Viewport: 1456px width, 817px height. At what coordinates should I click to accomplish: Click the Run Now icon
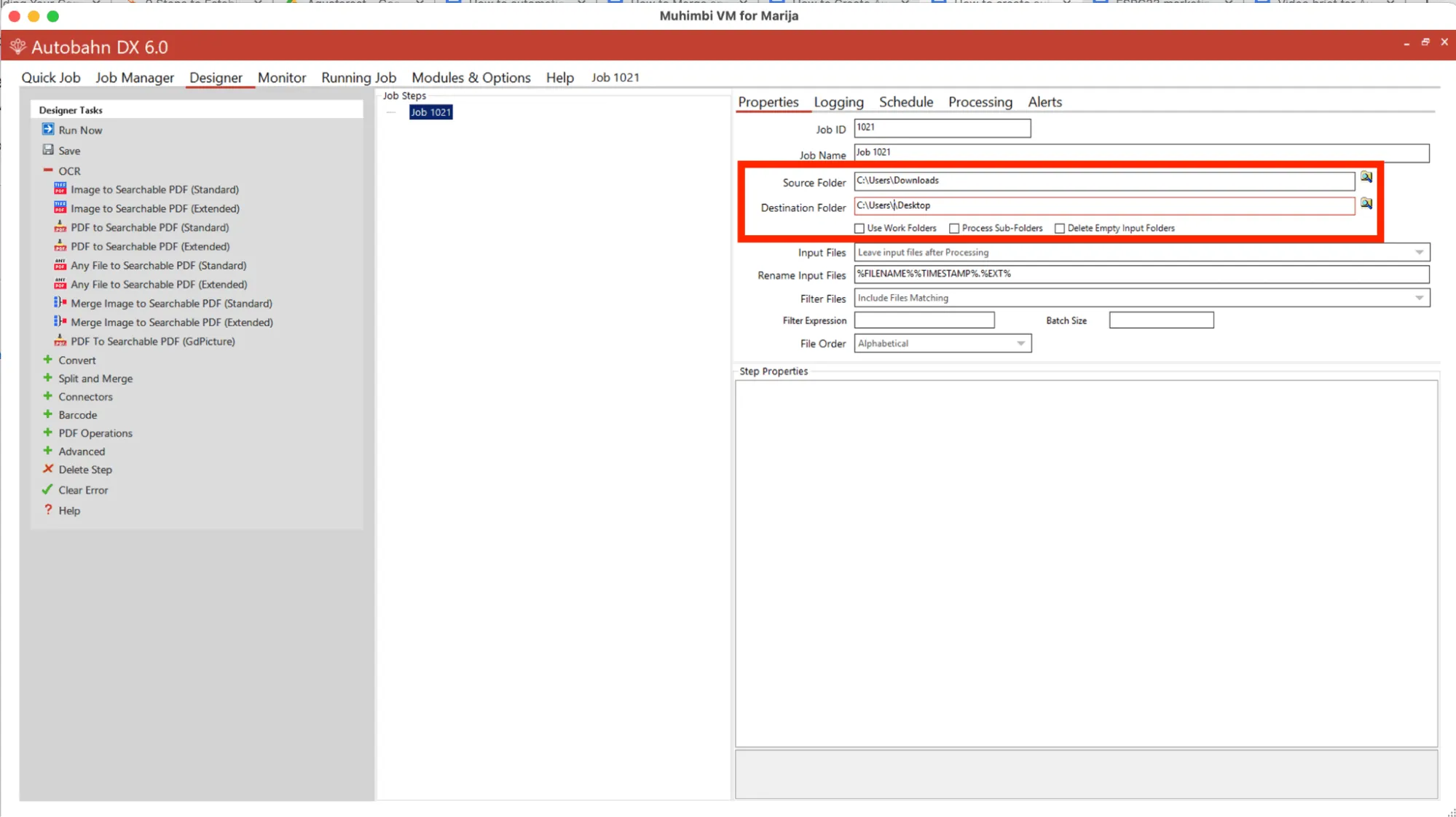tap(48, 130)
